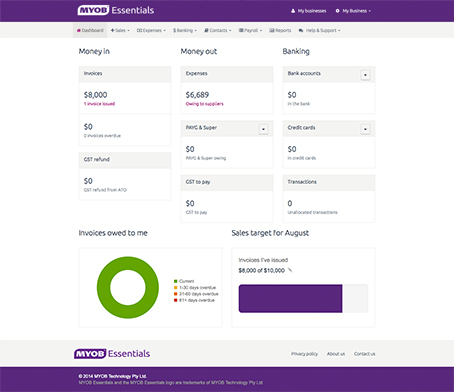Click the Invoices card header
Screen dimensions: 454x392
pyautogui.click(x=125, y=74)
